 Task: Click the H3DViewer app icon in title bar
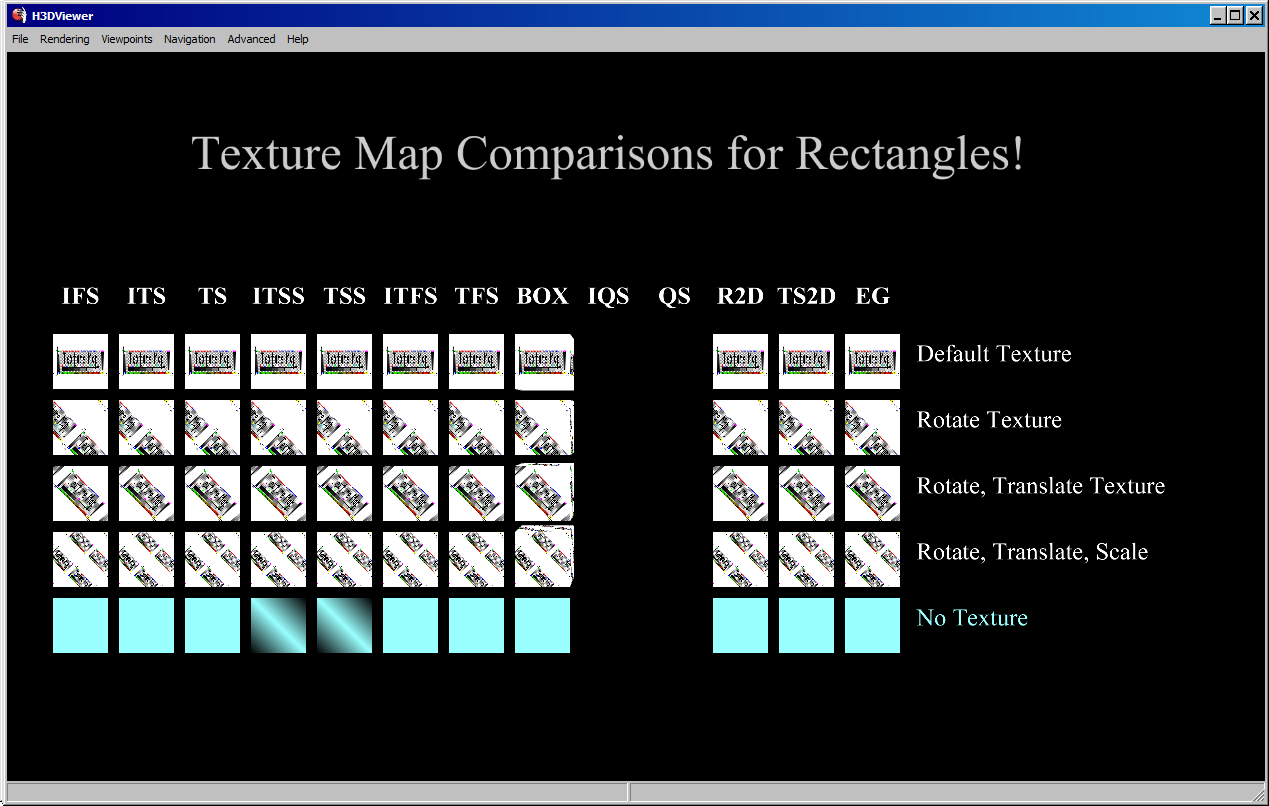coord(18,15)
